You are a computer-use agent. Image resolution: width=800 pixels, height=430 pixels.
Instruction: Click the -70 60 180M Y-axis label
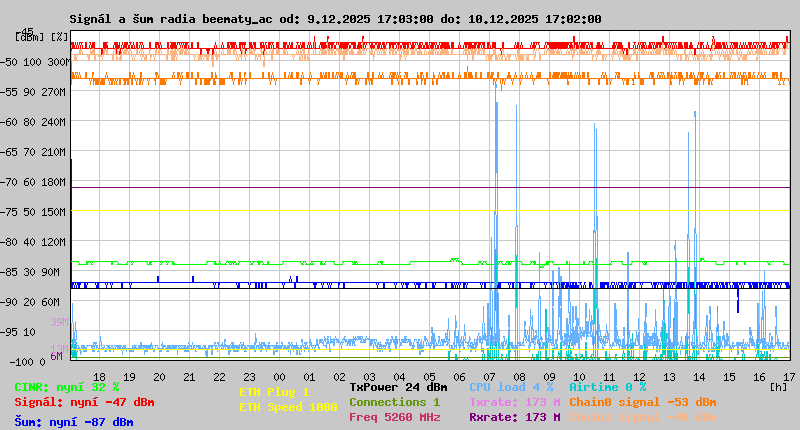pyautogui.click(x=39, y=182)
